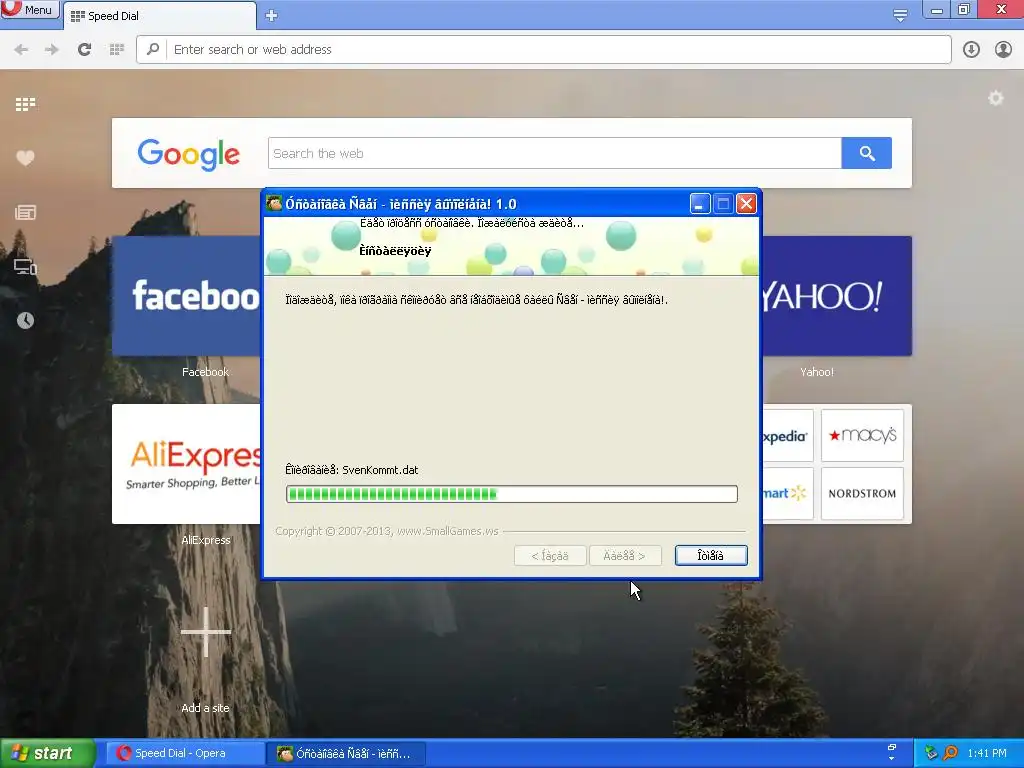Click the disabled Next button in installer

pos(625,556)
